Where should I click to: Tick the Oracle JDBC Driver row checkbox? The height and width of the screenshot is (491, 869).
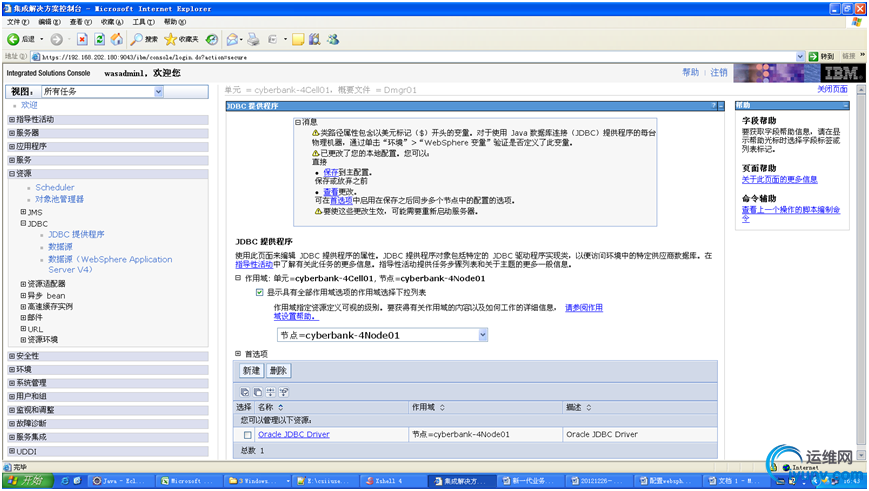pos(248,435)
